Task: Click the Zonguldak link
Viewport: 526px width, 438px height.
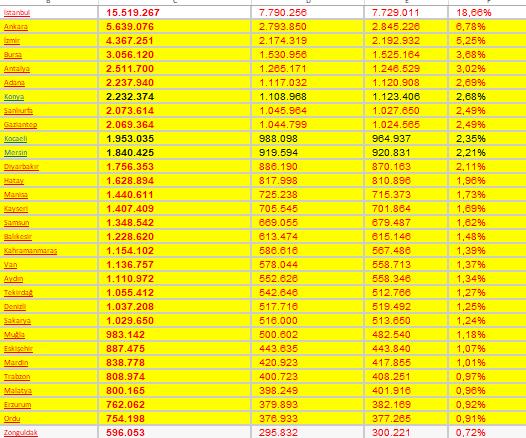Action: point(21,433)
